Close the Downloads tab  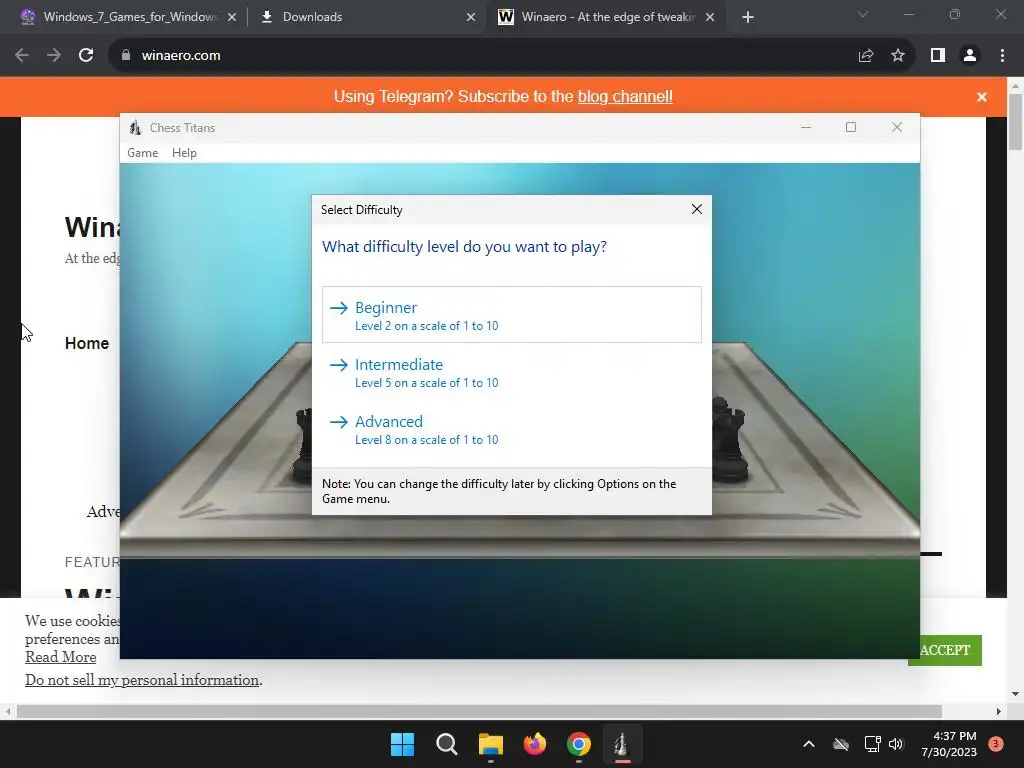click(471, 17)
